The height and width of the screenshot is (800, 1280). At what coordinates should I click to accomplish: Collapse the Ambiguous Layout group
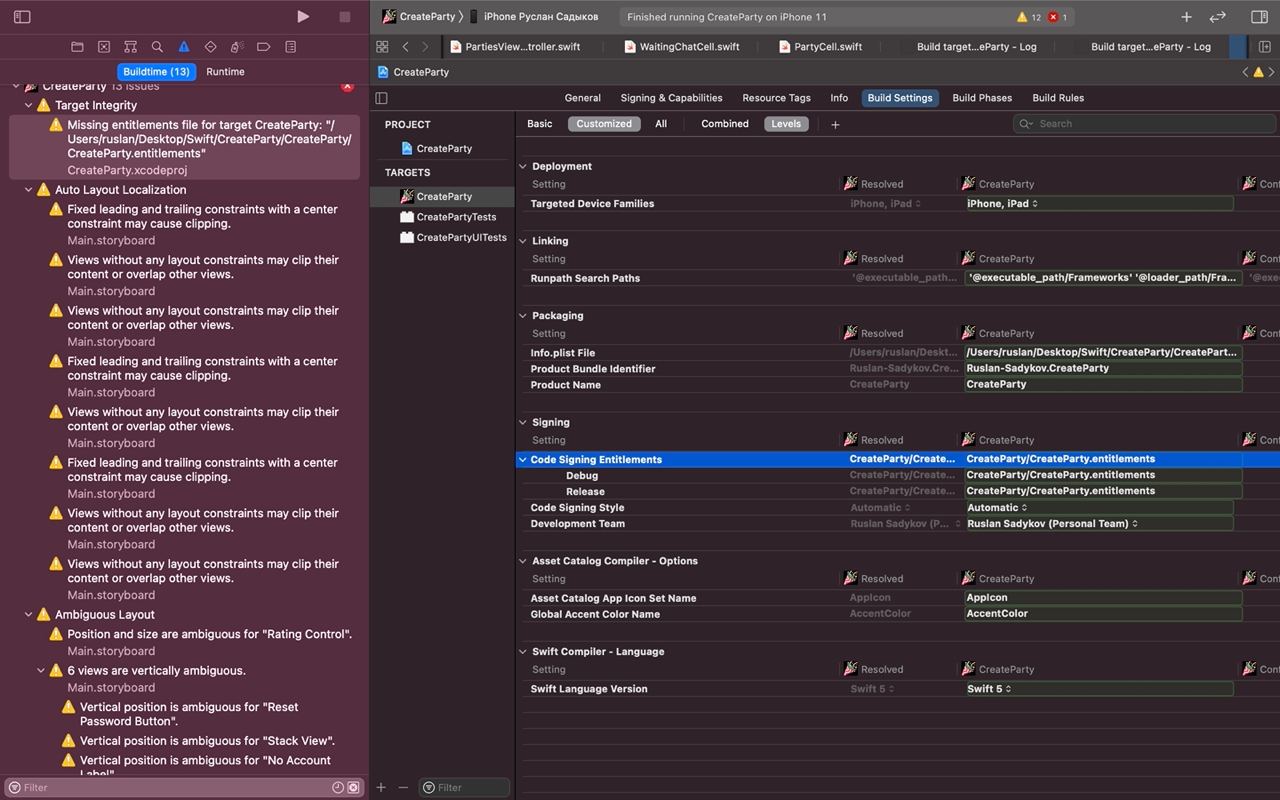point(29,615)
